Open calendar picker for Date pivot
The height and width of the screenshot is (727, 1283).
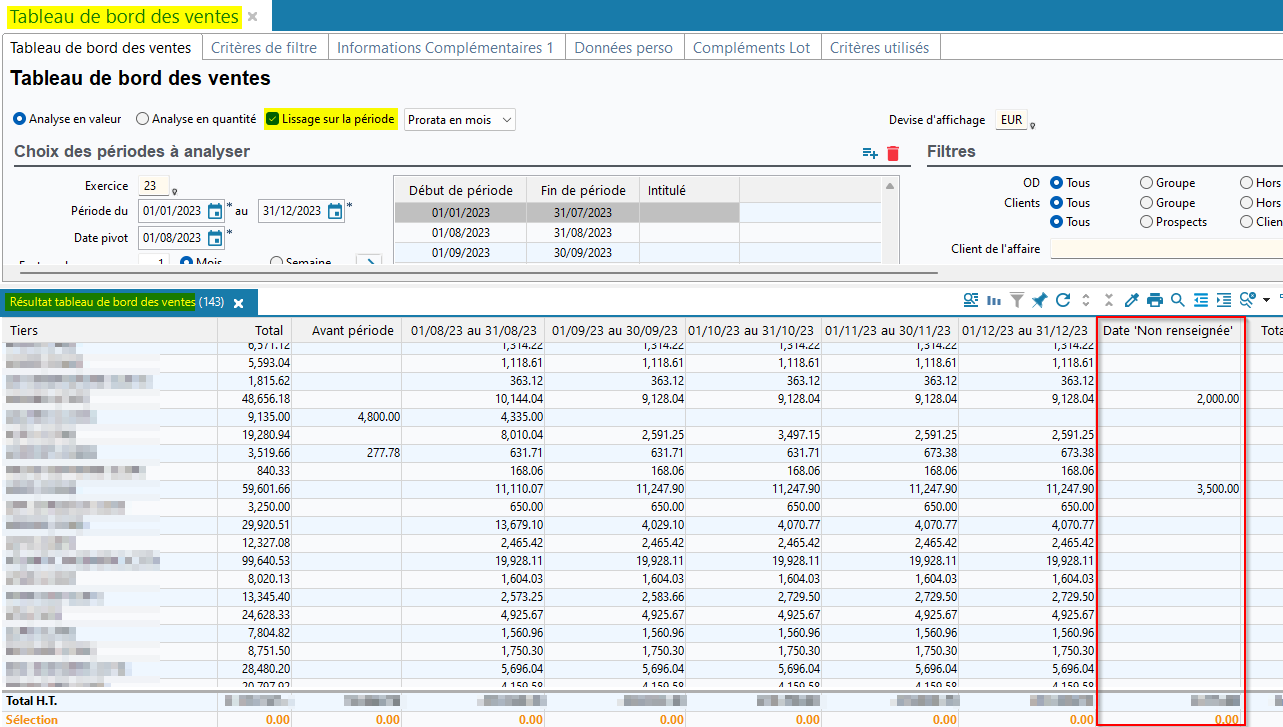(215, 238)
